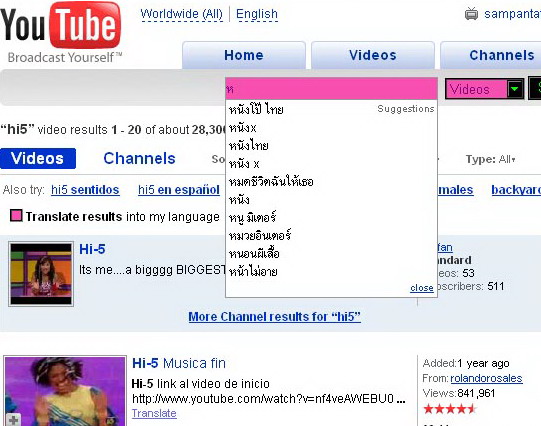Click the green dropdown arrow beside Videos
This screenshot has width=541, height=426.
514,89
